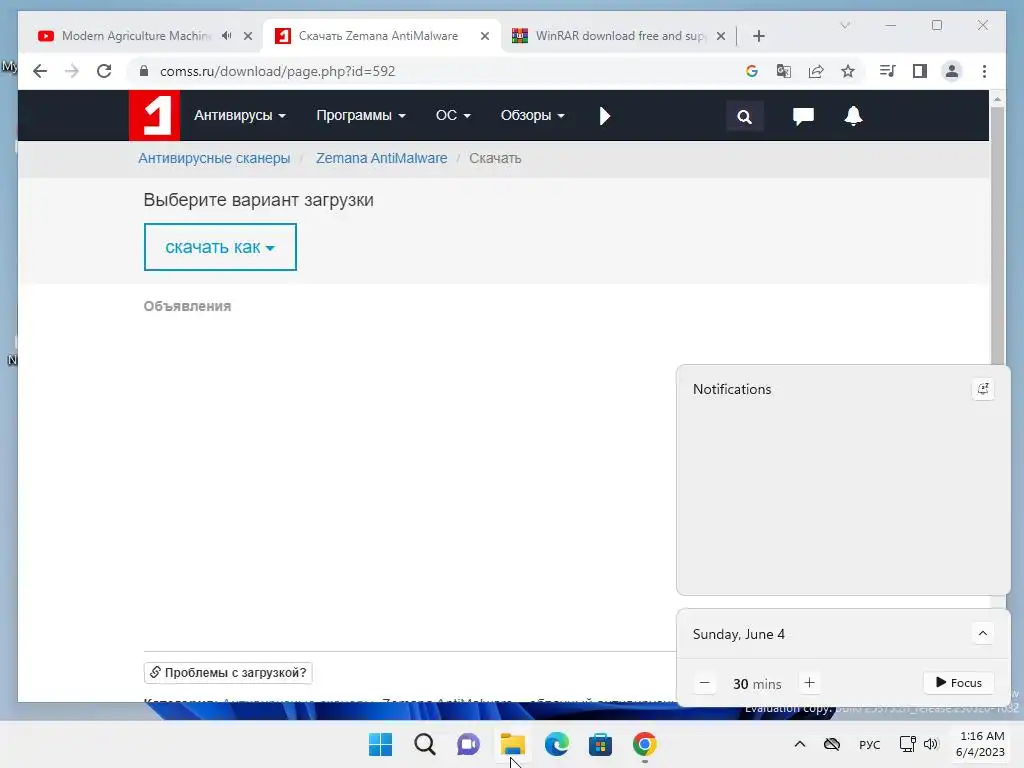1024x768 pixels.
Task: Click the cloud sync tray icon
Action: point(832,744)
